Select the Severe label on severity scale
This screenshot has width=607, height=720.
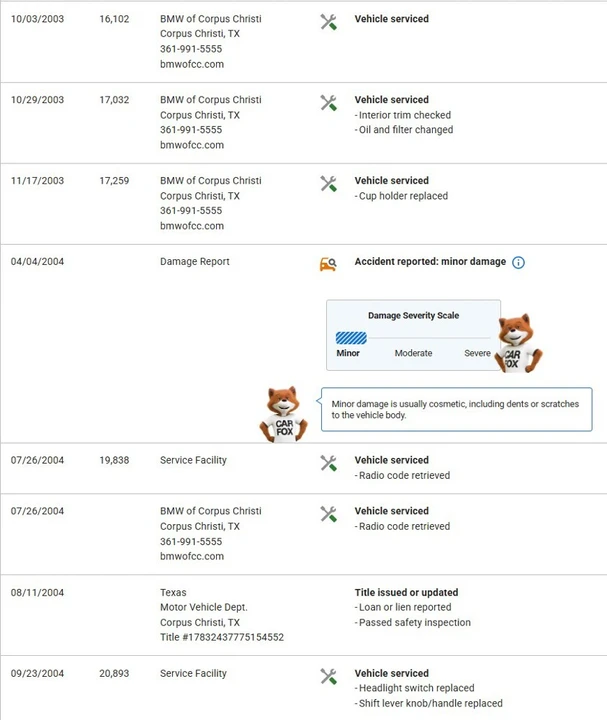[x=477, y=353]
